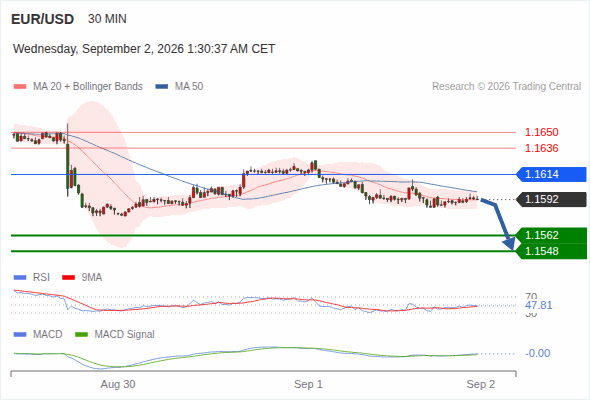Select the 1.1592 current price tag
This screenshot has width=590, height=400.
point(551,199)
